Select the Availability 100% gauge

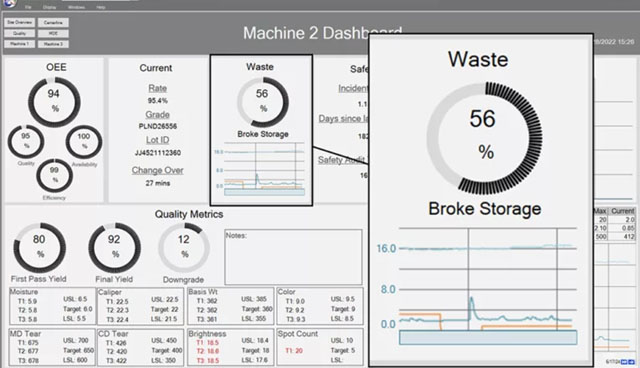[x=84, y=141]
